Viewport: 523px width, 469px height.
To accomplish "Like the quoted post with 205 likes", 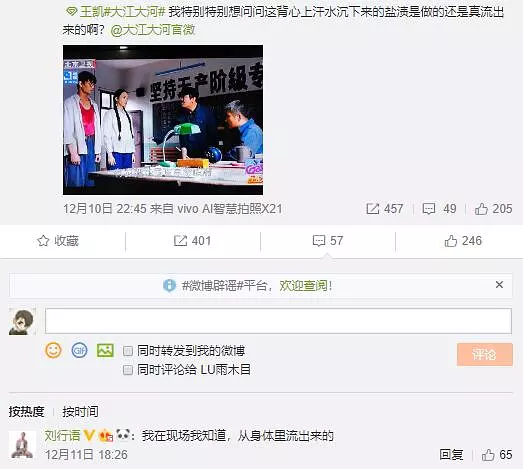I will click(x=493, y=209).
